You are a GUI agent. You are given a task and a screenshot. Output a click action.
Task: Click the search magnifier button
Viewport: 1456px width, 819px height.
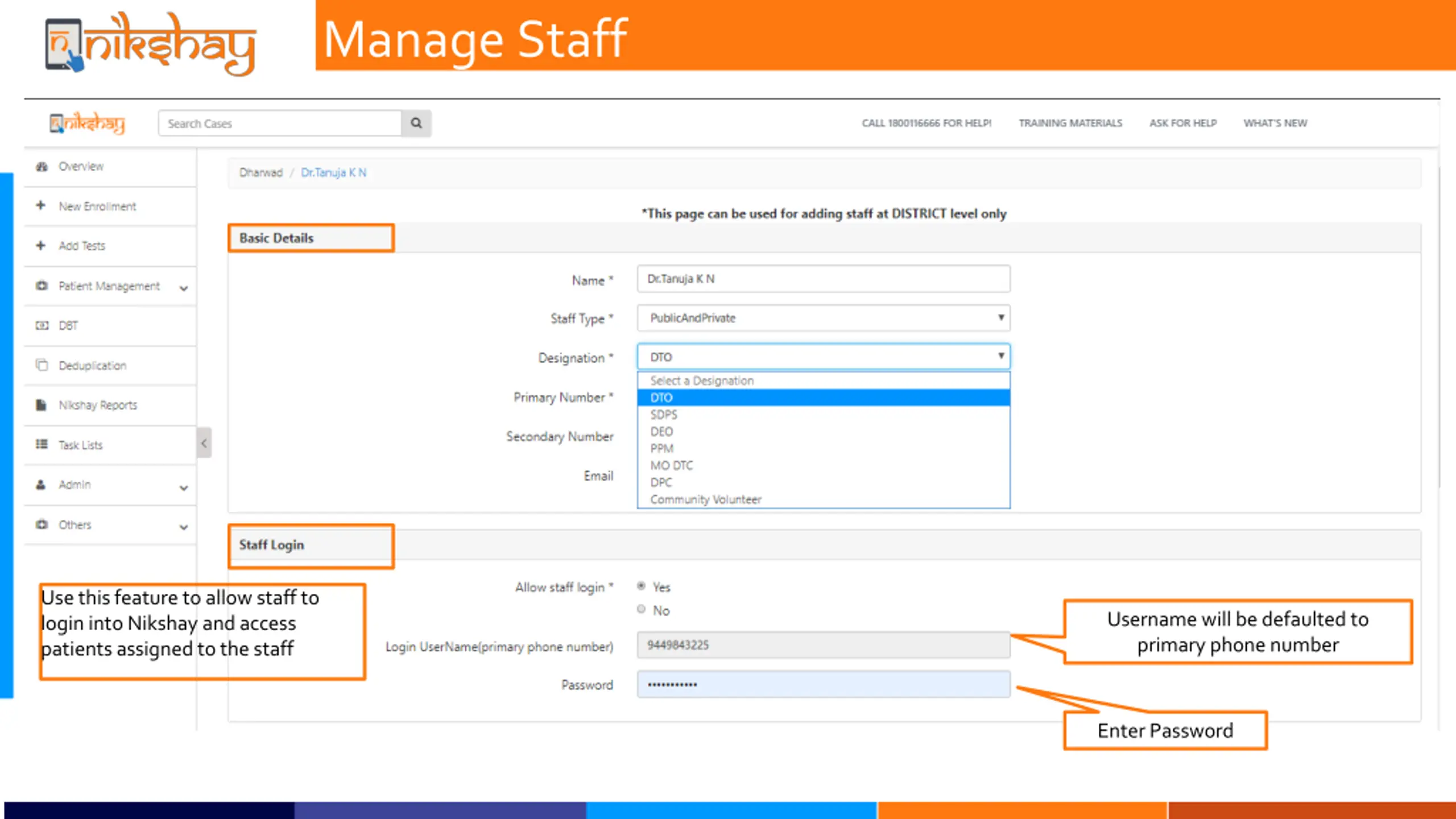416,123
